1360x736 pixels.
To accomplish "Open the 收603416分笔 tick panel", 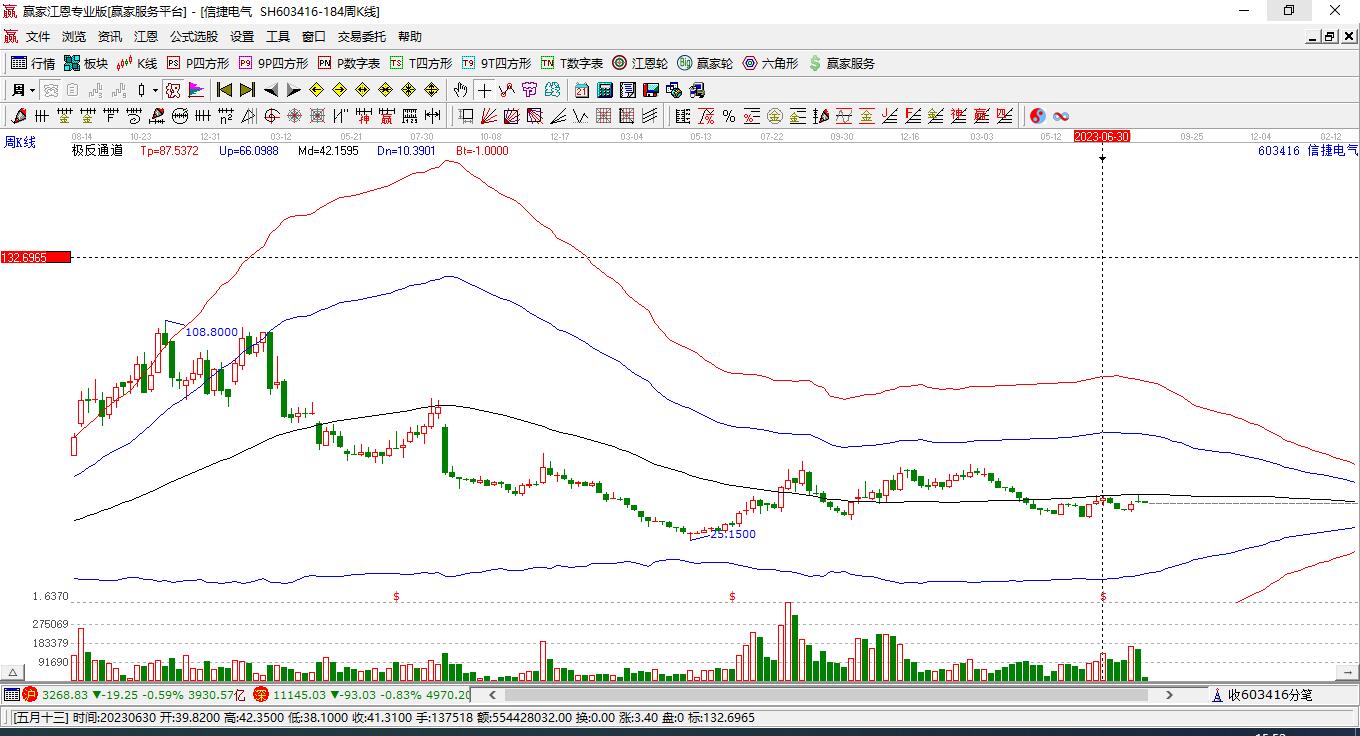I will [1262, 694].
